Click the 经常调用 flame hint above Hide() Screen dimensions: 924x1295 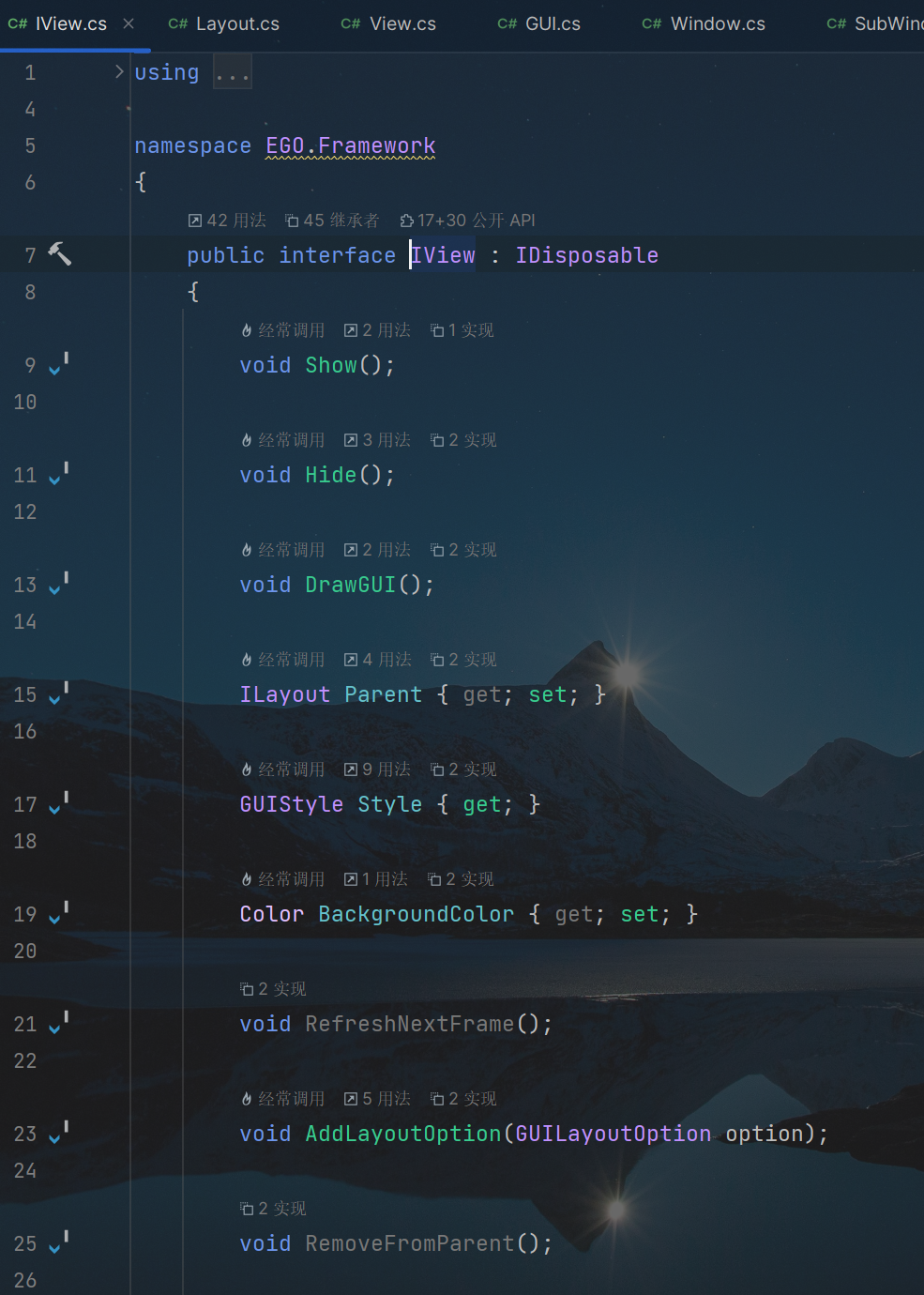point(282,440)
